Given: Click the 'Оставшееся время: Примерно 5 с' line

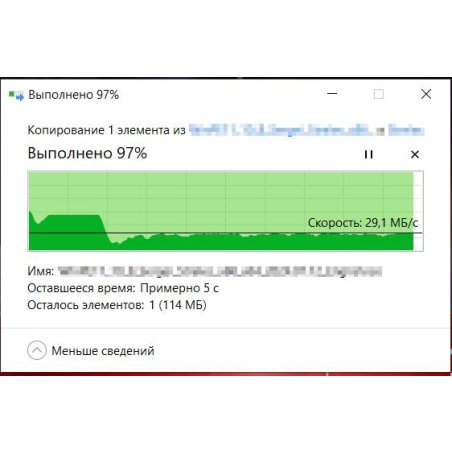Looking at the screenshot, I should coord(123,288).
